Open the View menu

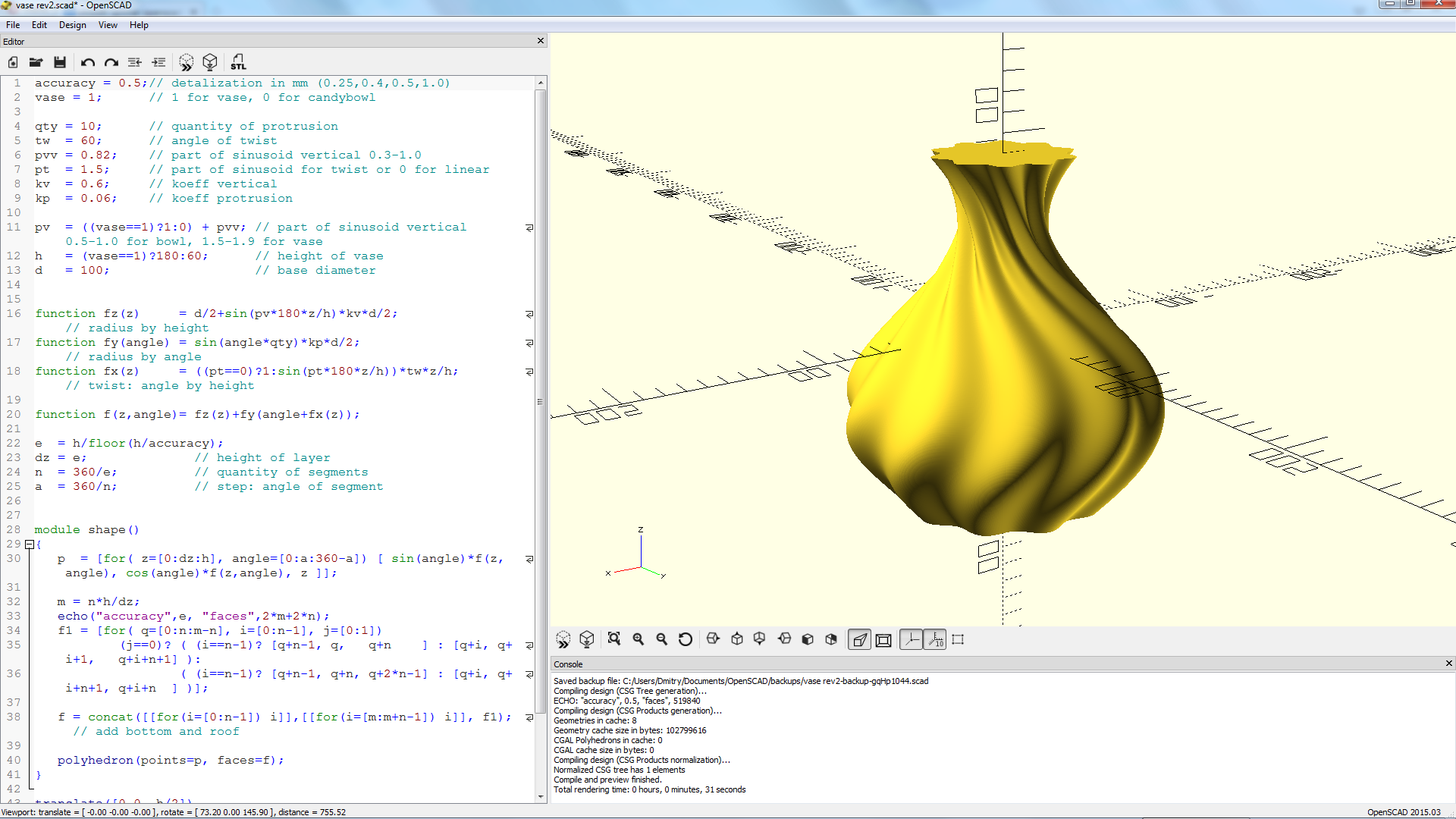108,25
